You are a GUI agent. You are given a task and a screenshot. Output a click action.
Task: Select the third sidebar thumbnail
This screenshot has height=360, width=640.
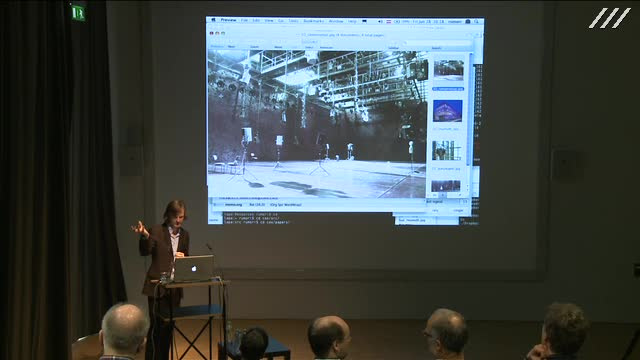pos(447,151)
